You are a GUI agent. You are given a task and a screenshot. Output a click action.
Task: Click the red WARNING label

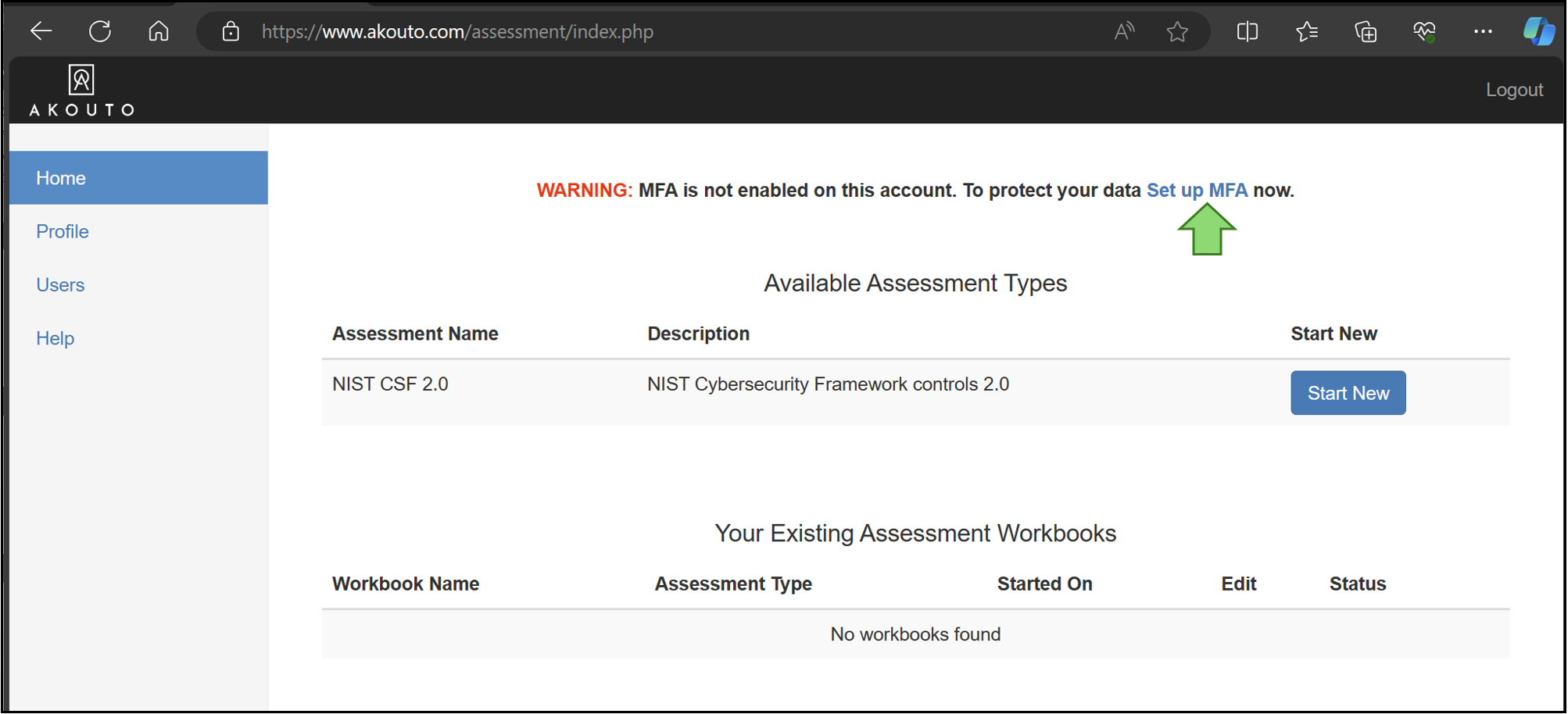[584, 191]
